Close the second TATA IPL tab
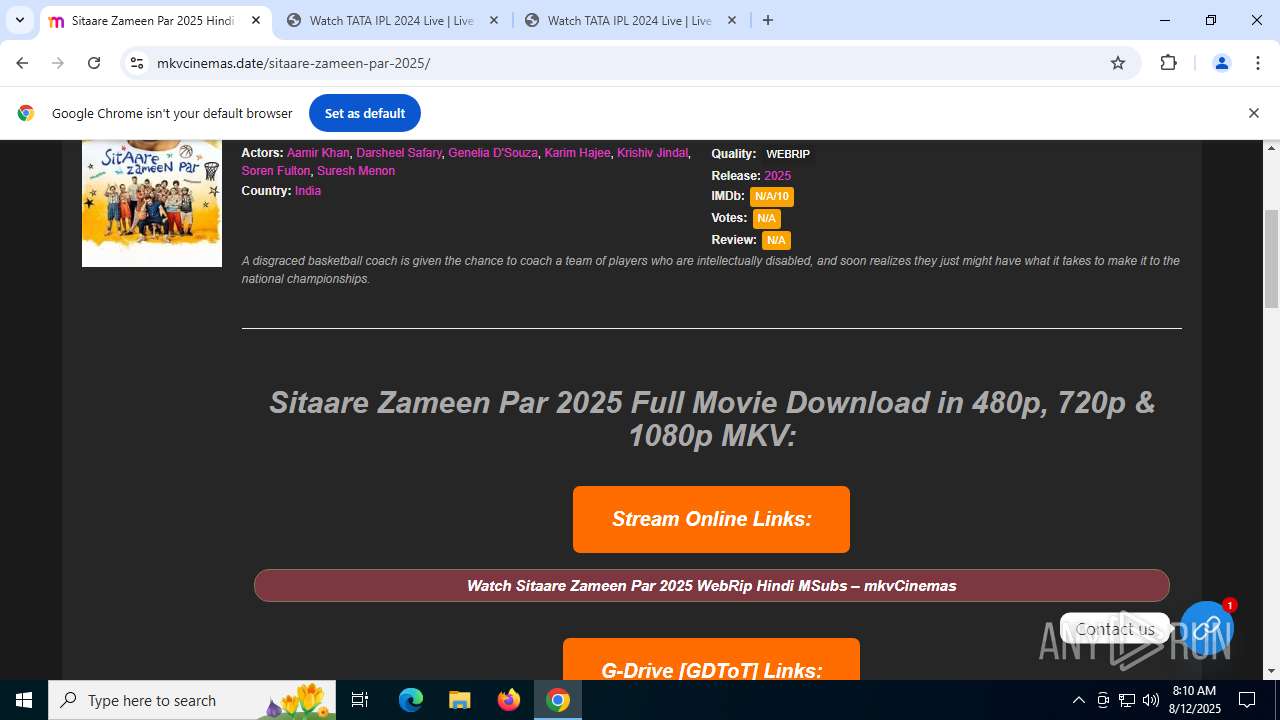The height and width of the screenshot is (720, 1280). (x=731, y=20)
